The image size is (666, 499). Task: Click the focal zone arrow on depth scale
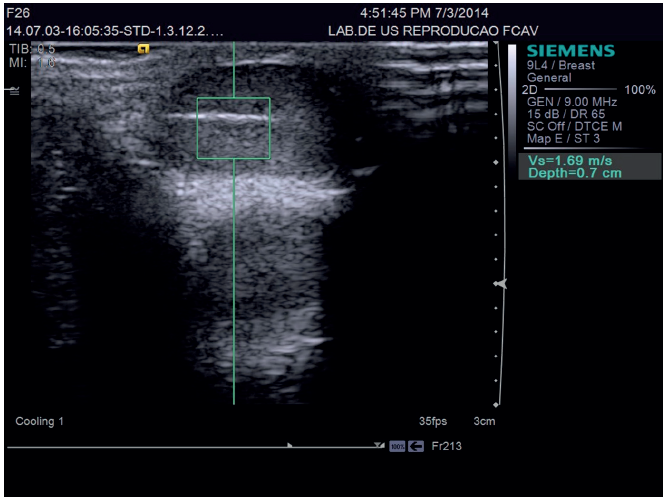pyautogui.click(x=500, y=284)
